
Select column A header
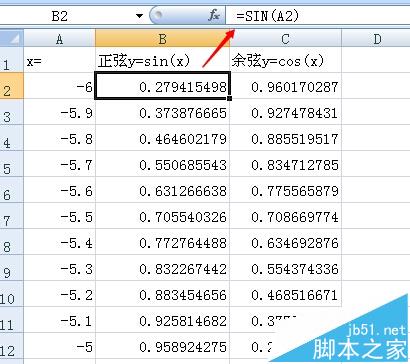[60, 38]
